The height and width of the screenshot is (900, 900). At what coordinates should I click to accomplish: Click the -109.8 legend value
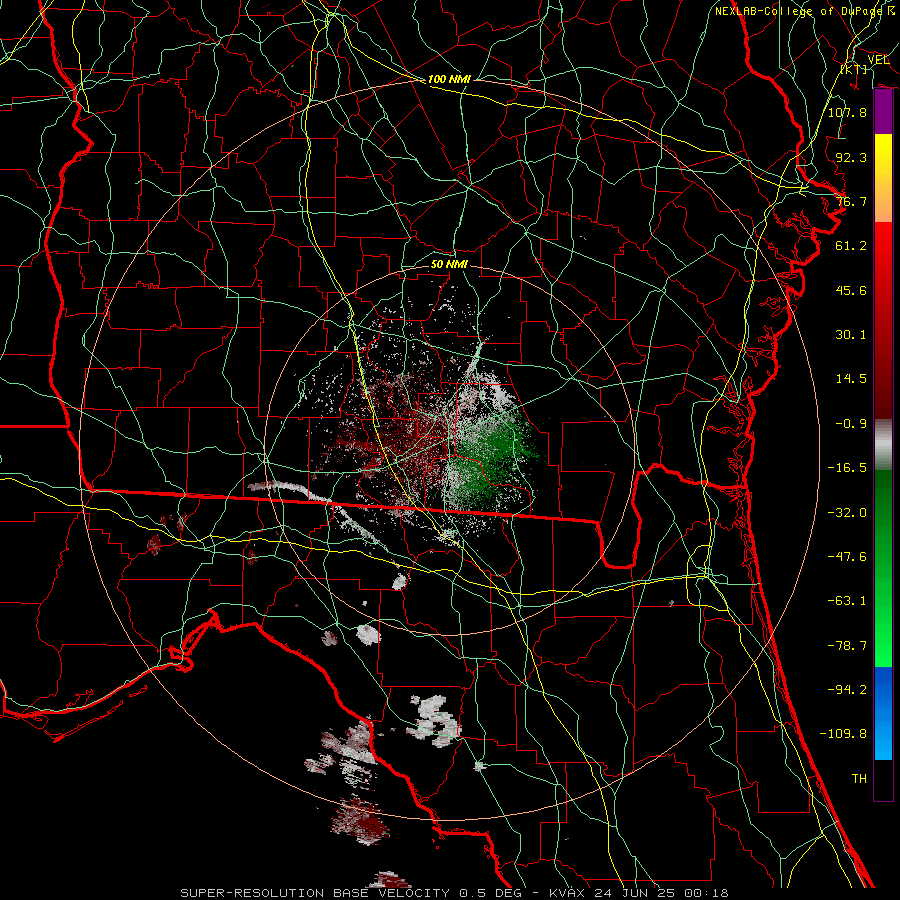pyautogui.click(x=843, y=734)
